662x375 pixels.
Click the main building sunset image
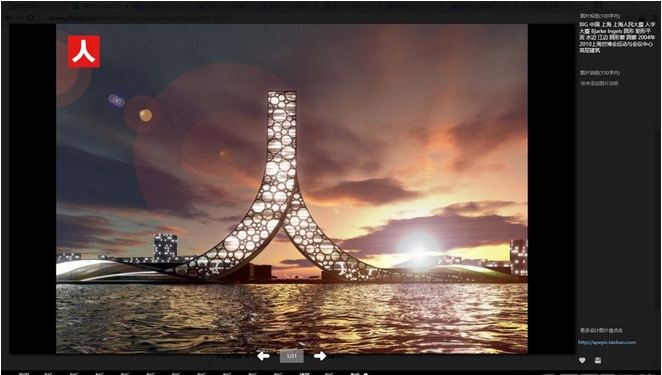(x=292, y=188)
